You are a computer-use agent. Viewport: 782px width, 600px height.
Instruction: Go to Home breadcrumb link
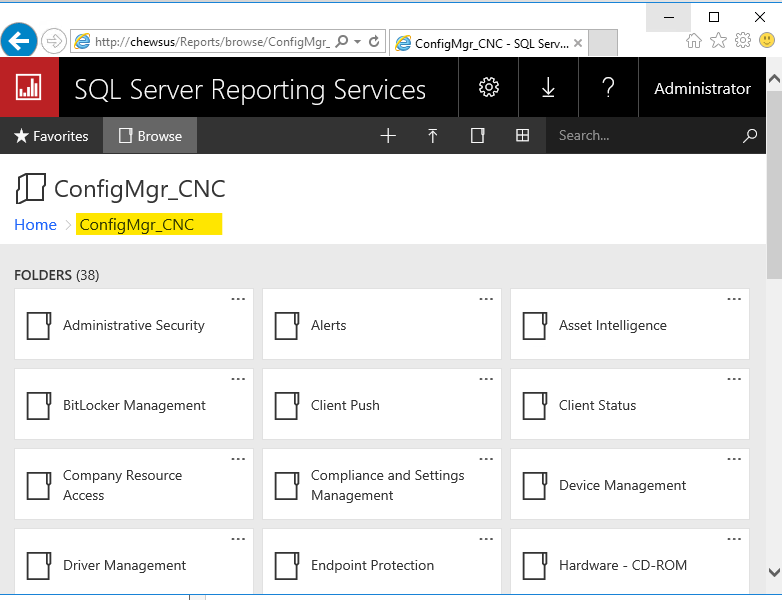(35, 224)
